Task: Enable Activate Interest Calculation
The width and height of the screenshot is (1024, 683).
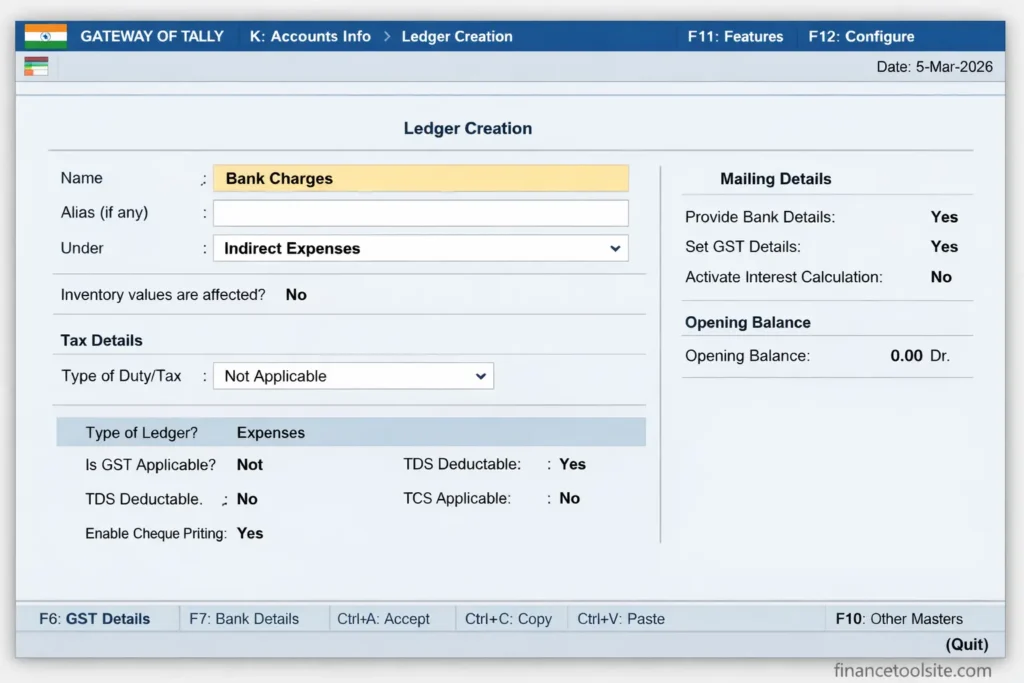Action: [x=940, y=277]
